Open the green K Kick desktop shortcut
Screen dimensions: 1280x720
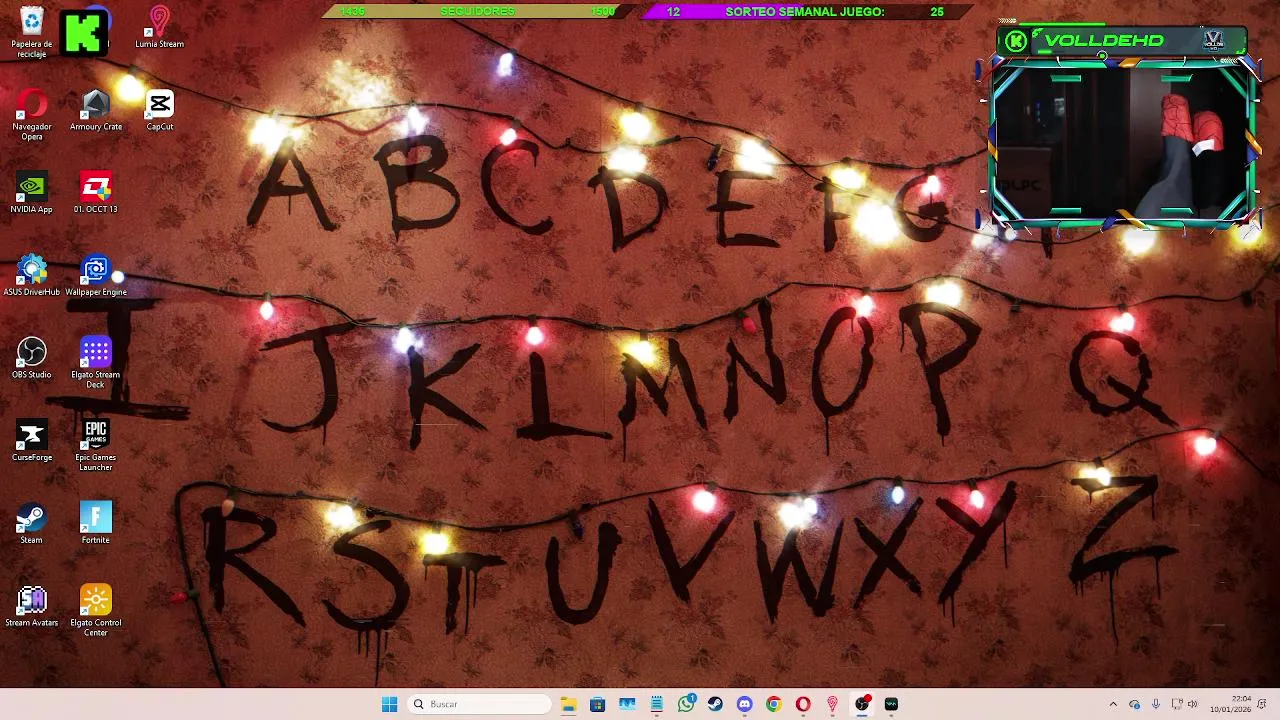84,33
